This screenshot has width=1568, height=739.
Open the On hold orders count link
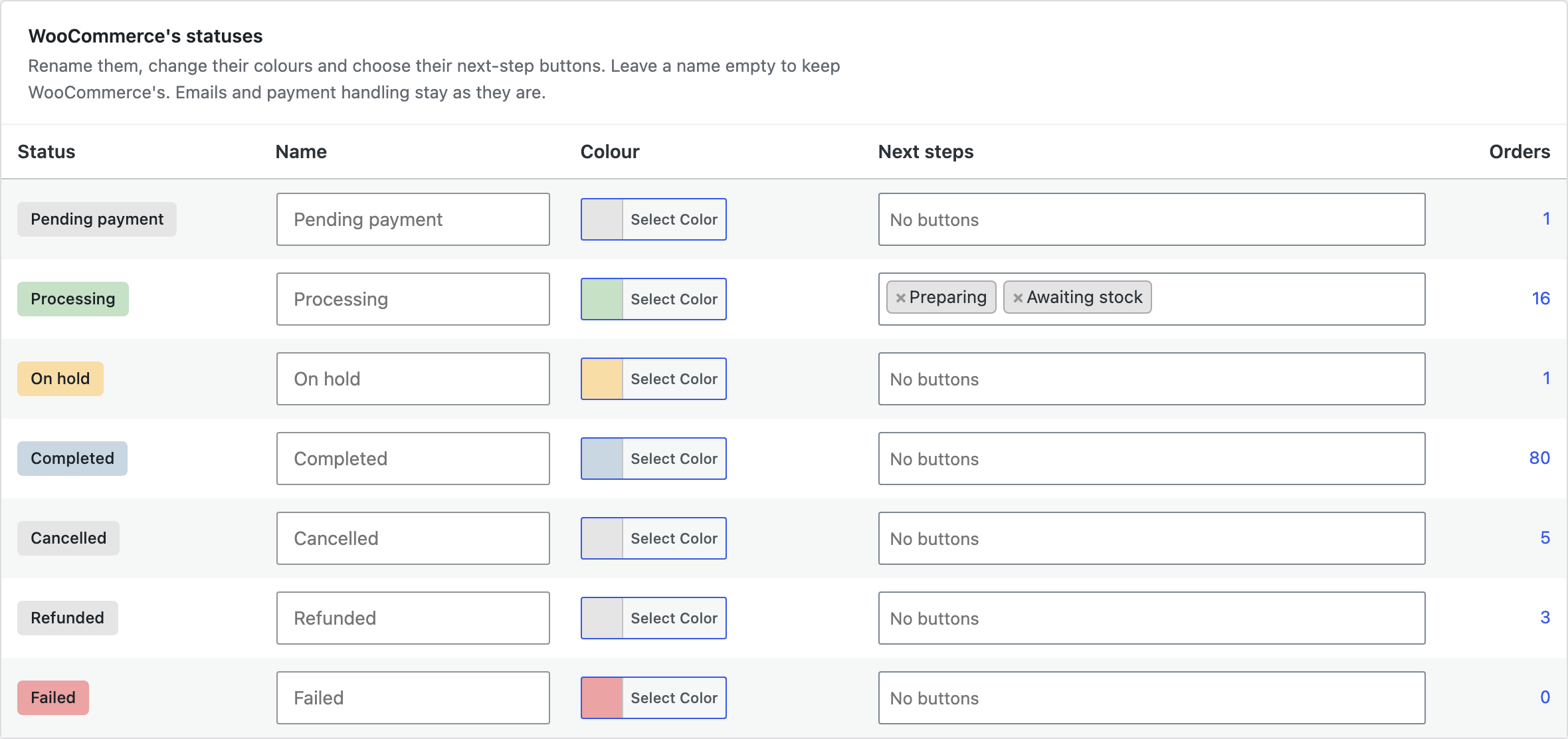[1546, 378]
